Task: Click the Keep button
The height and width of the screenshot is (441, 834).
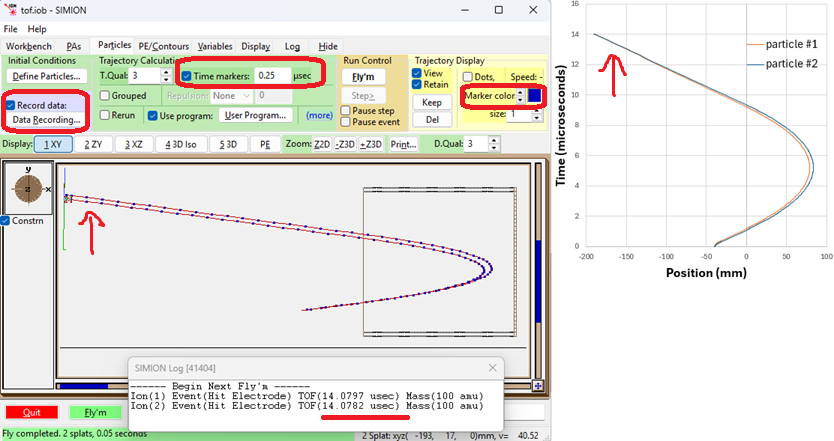Action: click(431, 103)
